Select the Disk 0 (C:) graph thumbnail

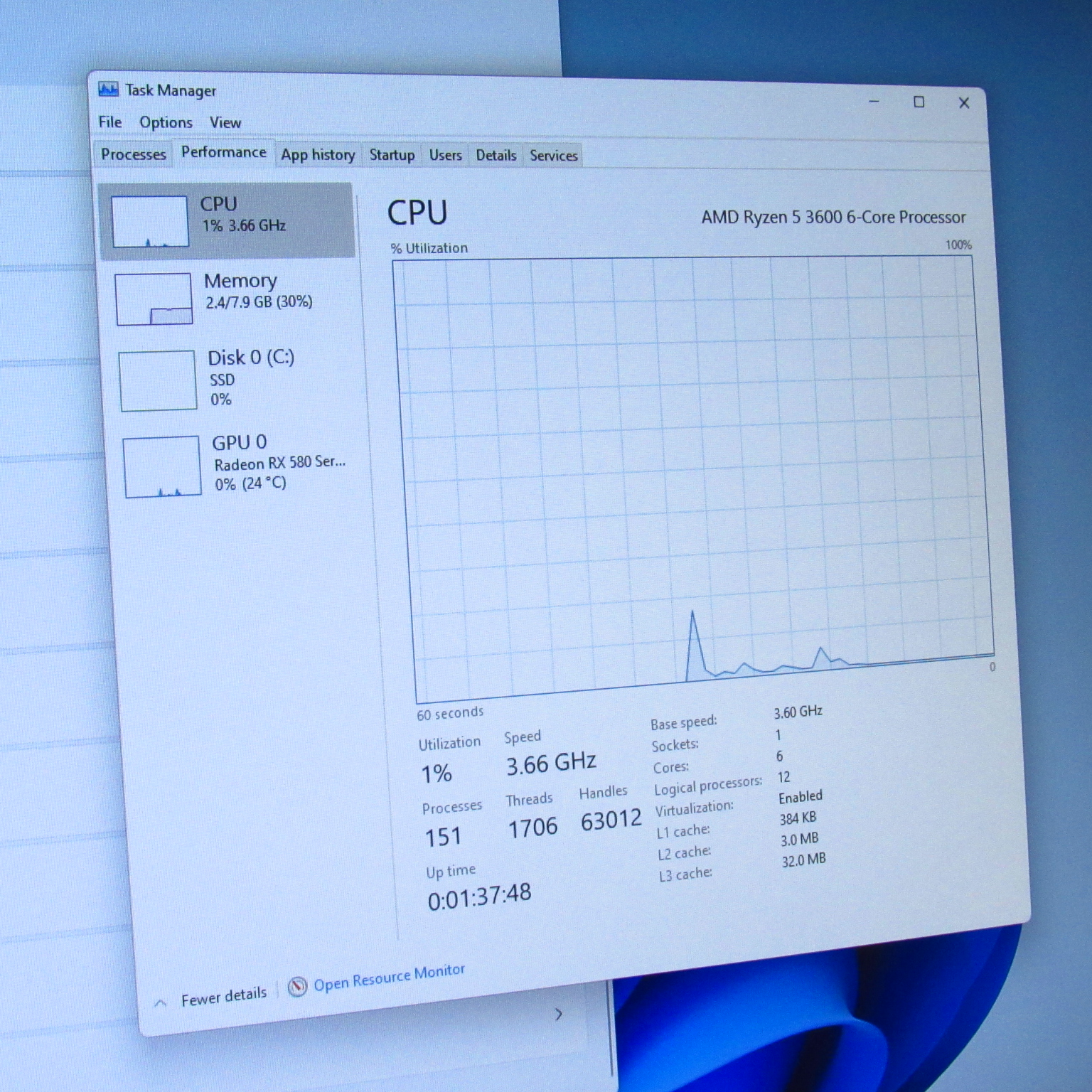click(158, 381)
